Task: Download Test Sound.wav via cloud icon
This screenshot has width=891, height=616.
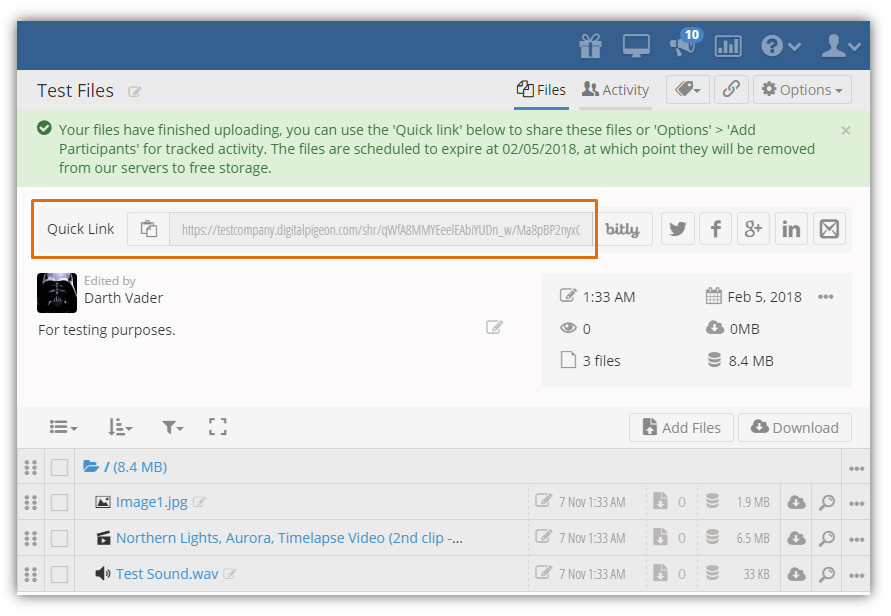Action: pyautogui.click(x=796, y=574)
